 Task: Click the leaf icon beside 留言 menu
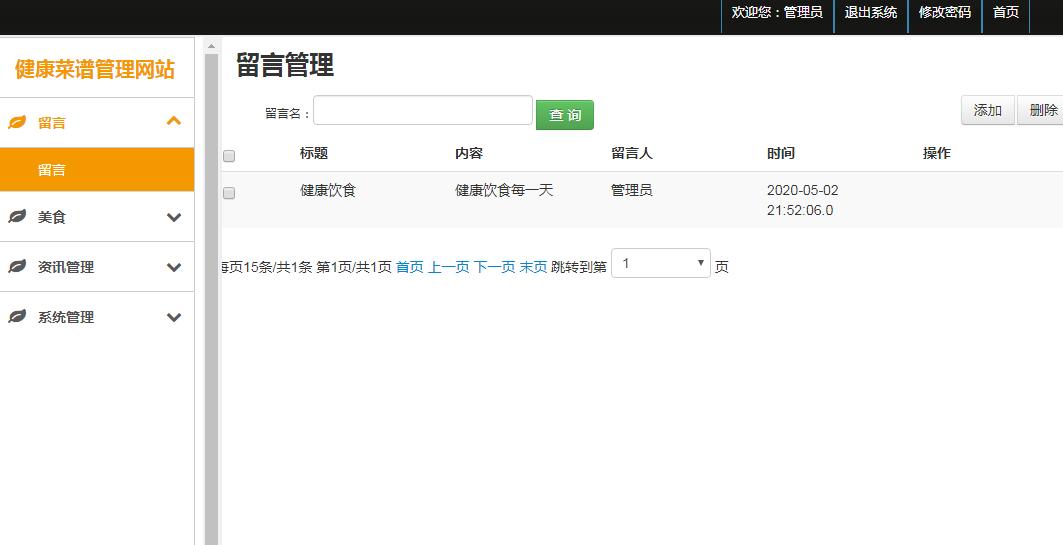(17, 123)
